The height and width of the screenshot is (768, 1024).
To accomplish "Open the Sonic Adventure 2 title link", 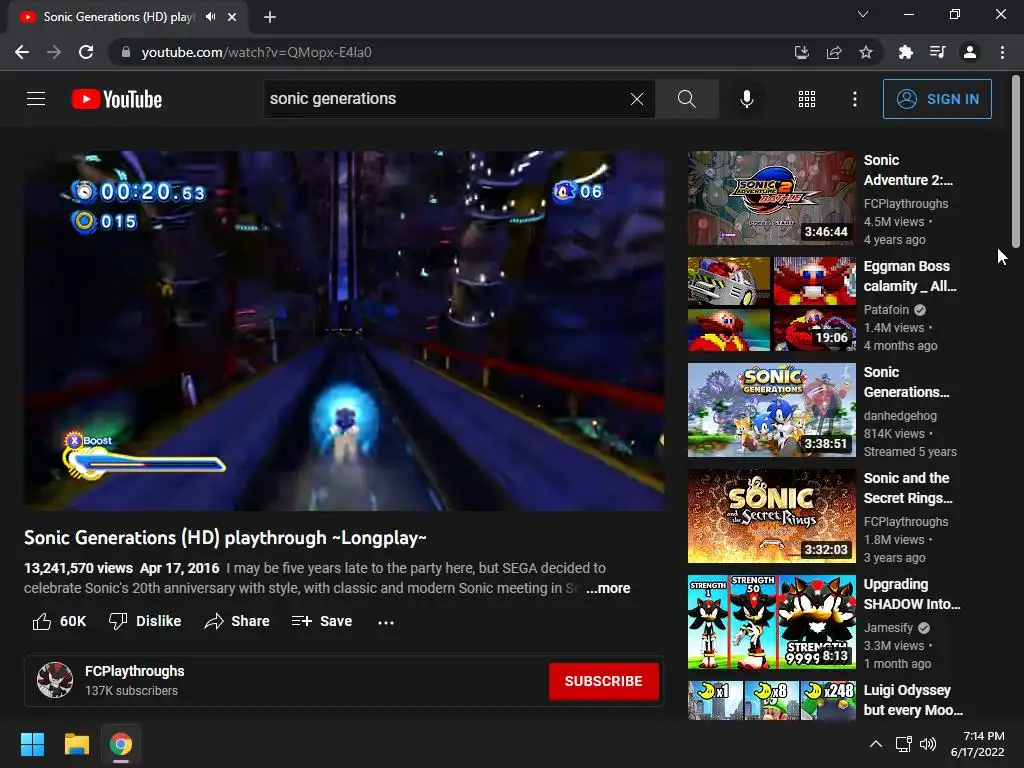I will click(x=908, y=170).
